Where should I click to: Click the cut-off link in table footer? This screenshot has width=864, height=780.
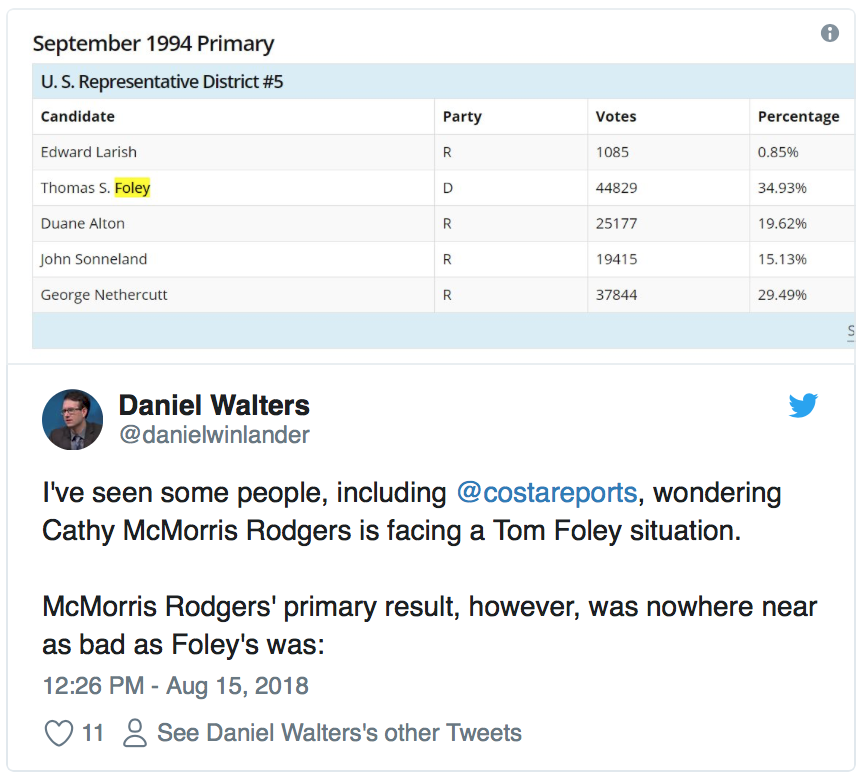[851, 331]
